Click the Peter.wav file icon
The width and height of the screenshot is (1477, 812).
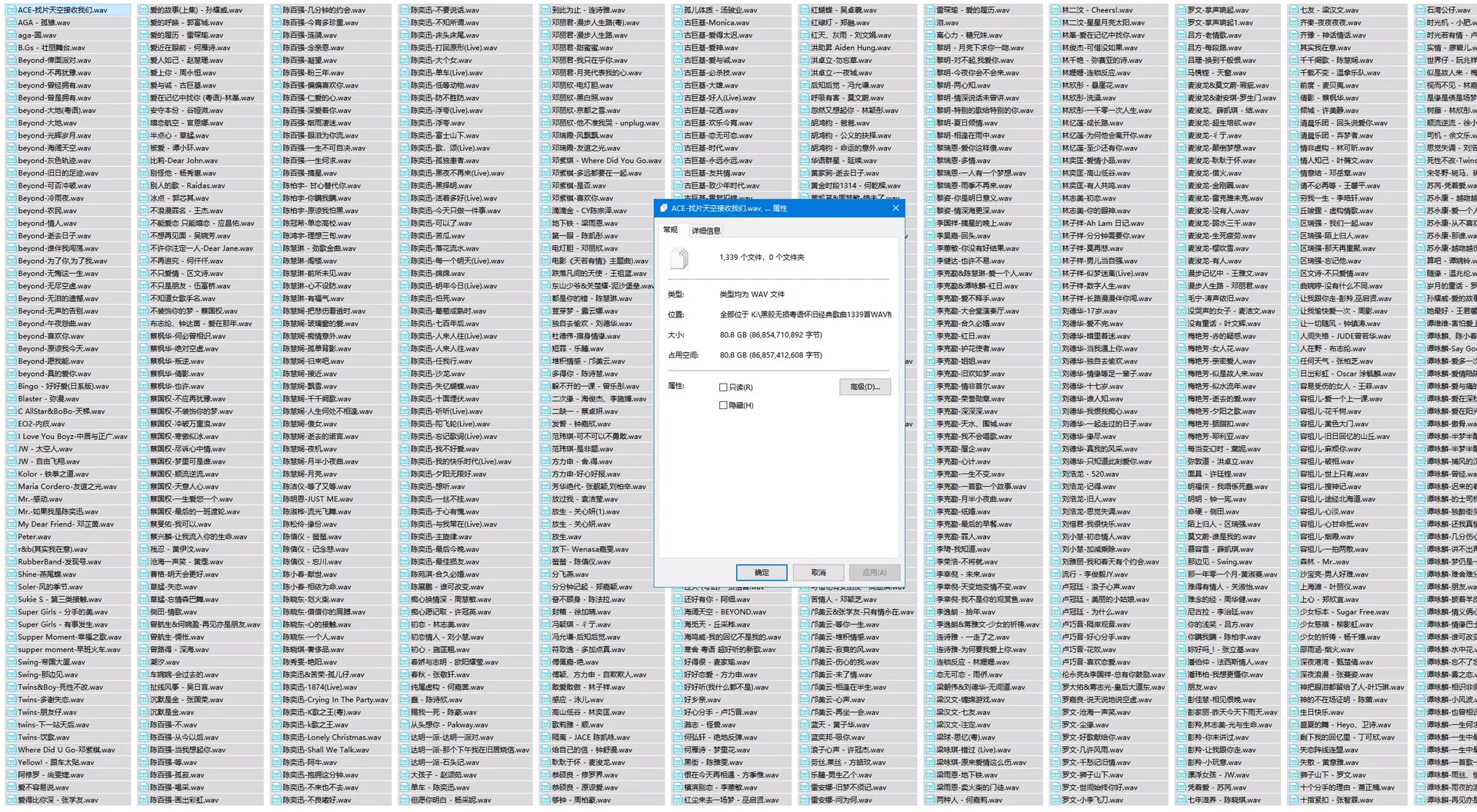12,537
